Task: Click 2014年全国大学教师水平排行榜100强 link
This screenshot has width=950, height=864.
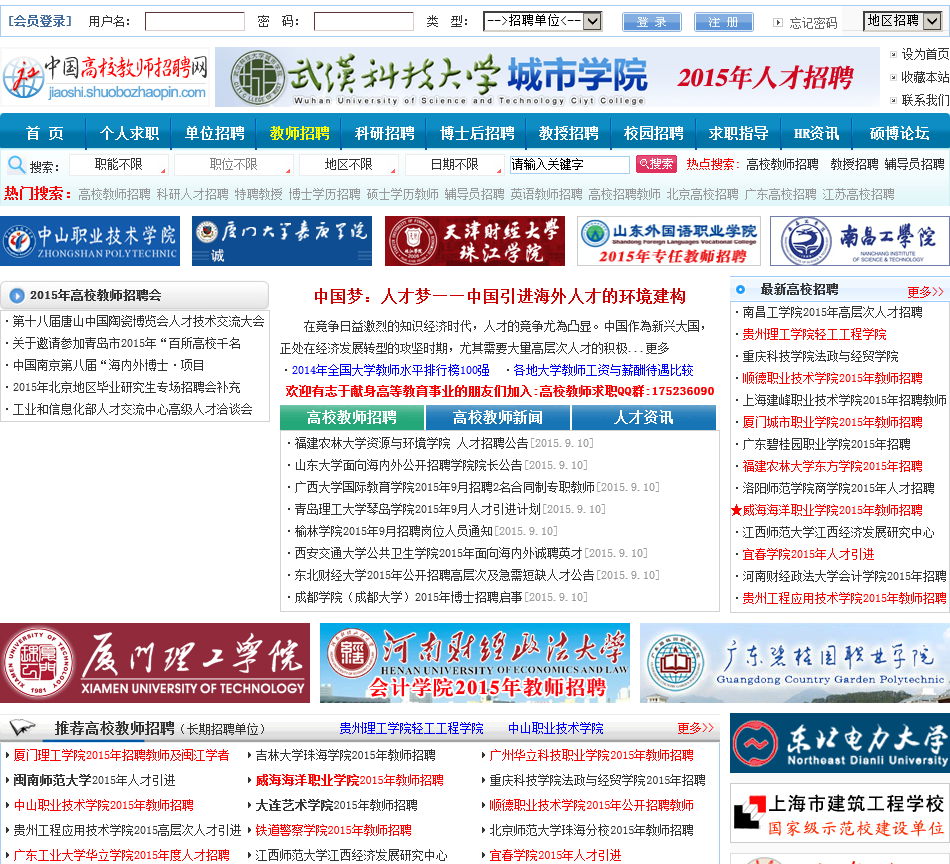Action: 390,370
